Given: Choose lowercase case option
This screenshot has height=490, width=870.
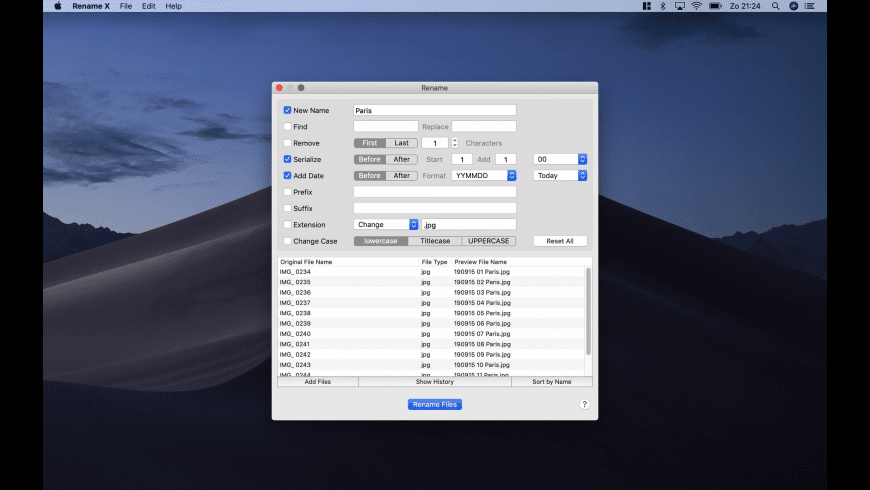Looking at the screenshot, I should click(x=381, y=241).
